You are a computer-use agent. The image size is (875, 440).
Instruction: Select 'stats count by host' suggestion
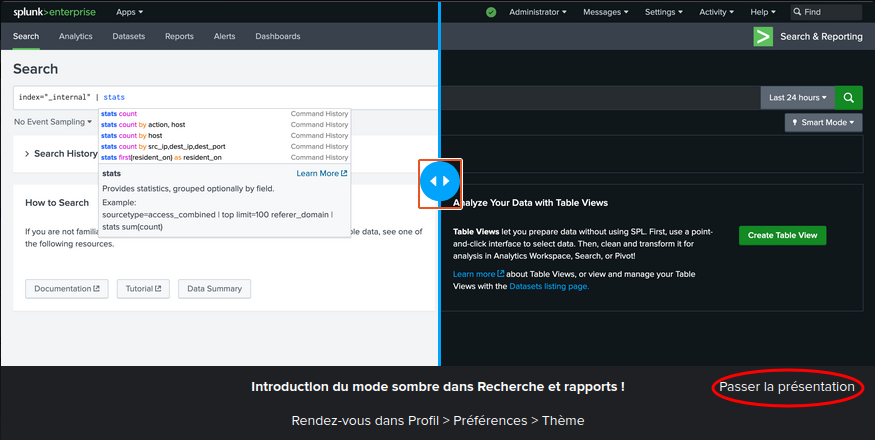224,136
